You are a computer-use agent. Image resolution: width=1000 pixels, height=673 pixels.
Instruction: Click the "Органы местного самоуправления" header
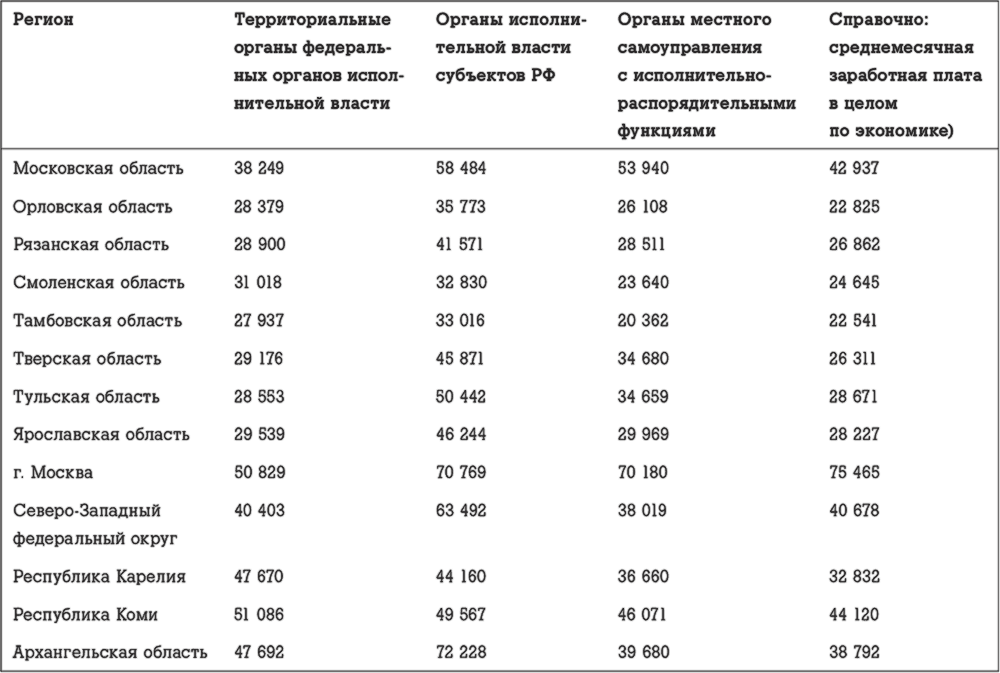(707, 75)
